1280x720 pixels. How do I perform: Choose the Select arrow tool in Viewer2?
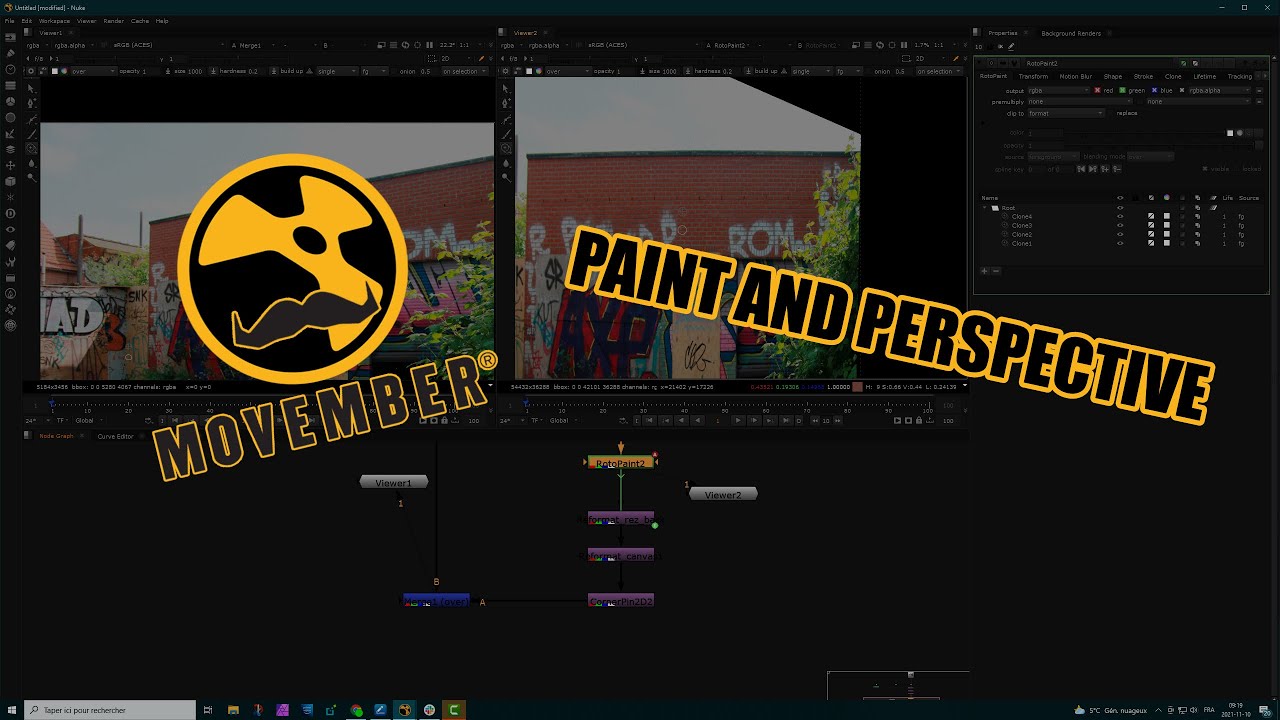click(506, 88)
